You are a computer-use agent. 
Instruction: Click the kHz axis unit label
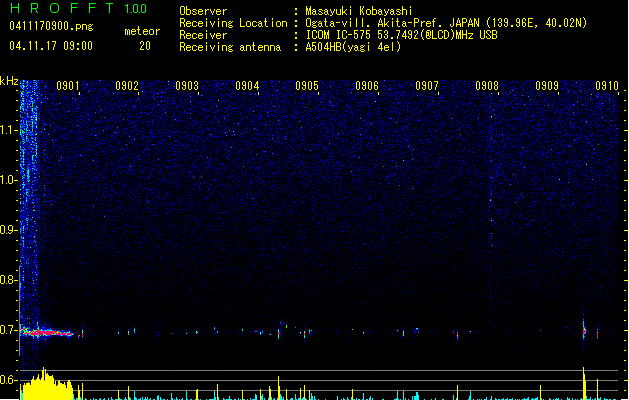(x=9, y=82)
